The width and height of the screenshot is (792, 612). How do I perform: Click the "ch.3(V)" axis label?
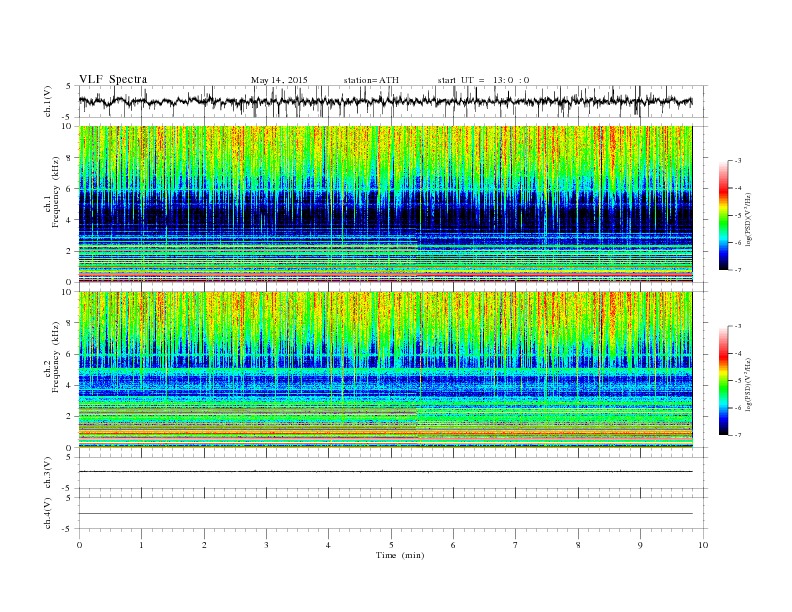pos(48,473)
